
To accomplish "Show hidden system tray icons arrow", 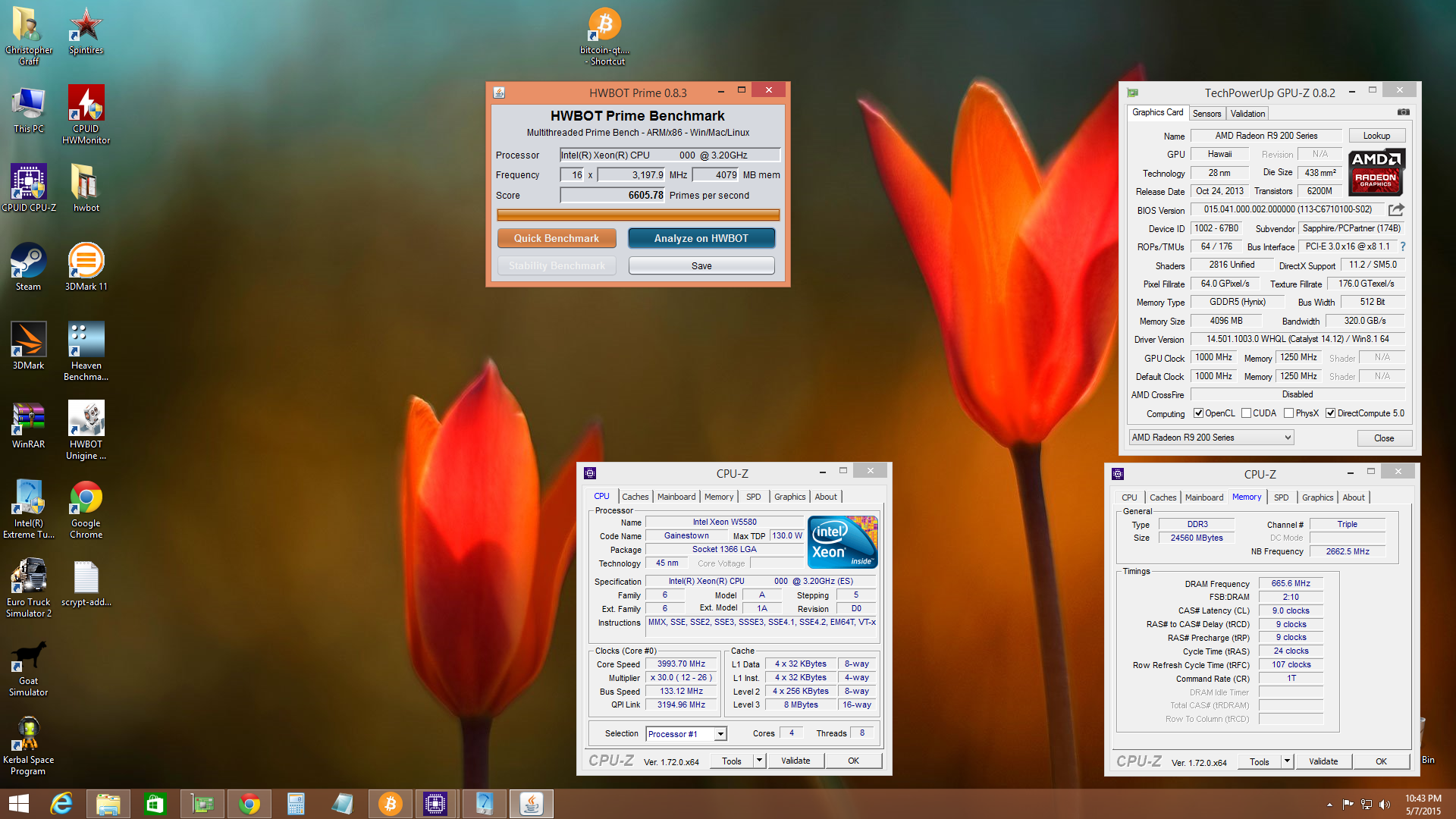I will click(x=1329, y=805).
